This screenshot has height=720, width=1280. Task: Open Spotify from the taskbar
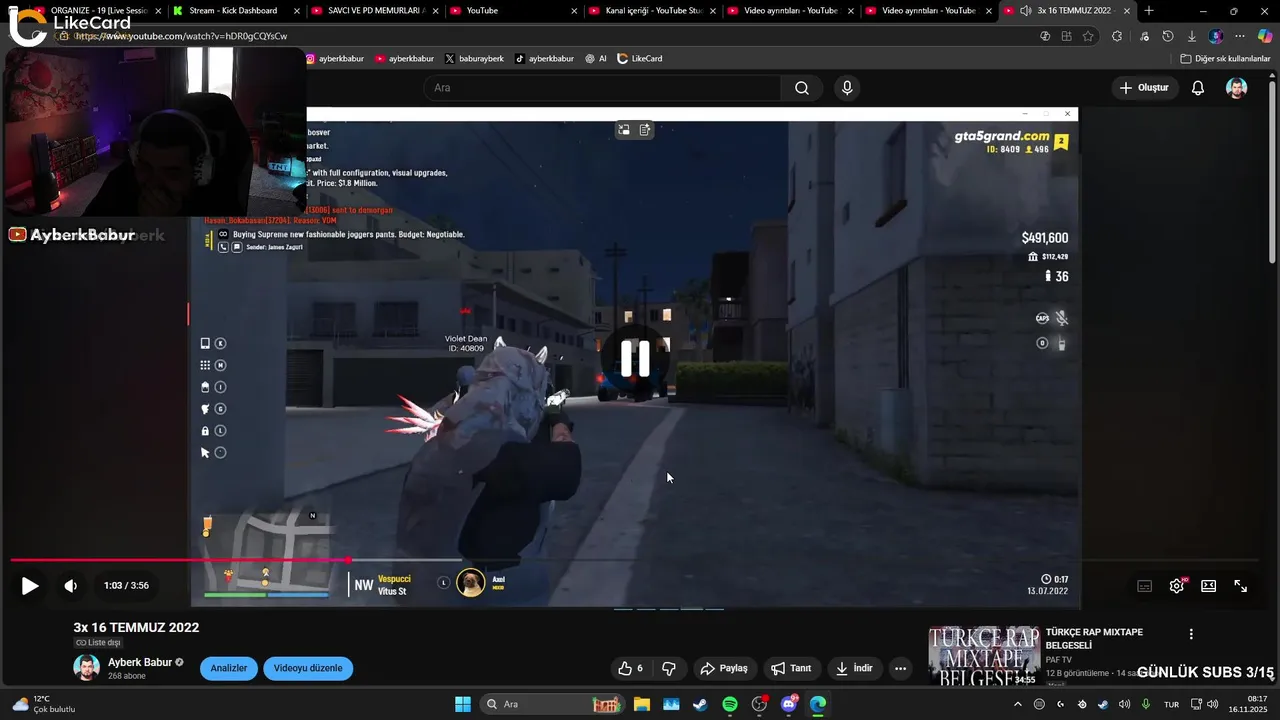(730, 704)
